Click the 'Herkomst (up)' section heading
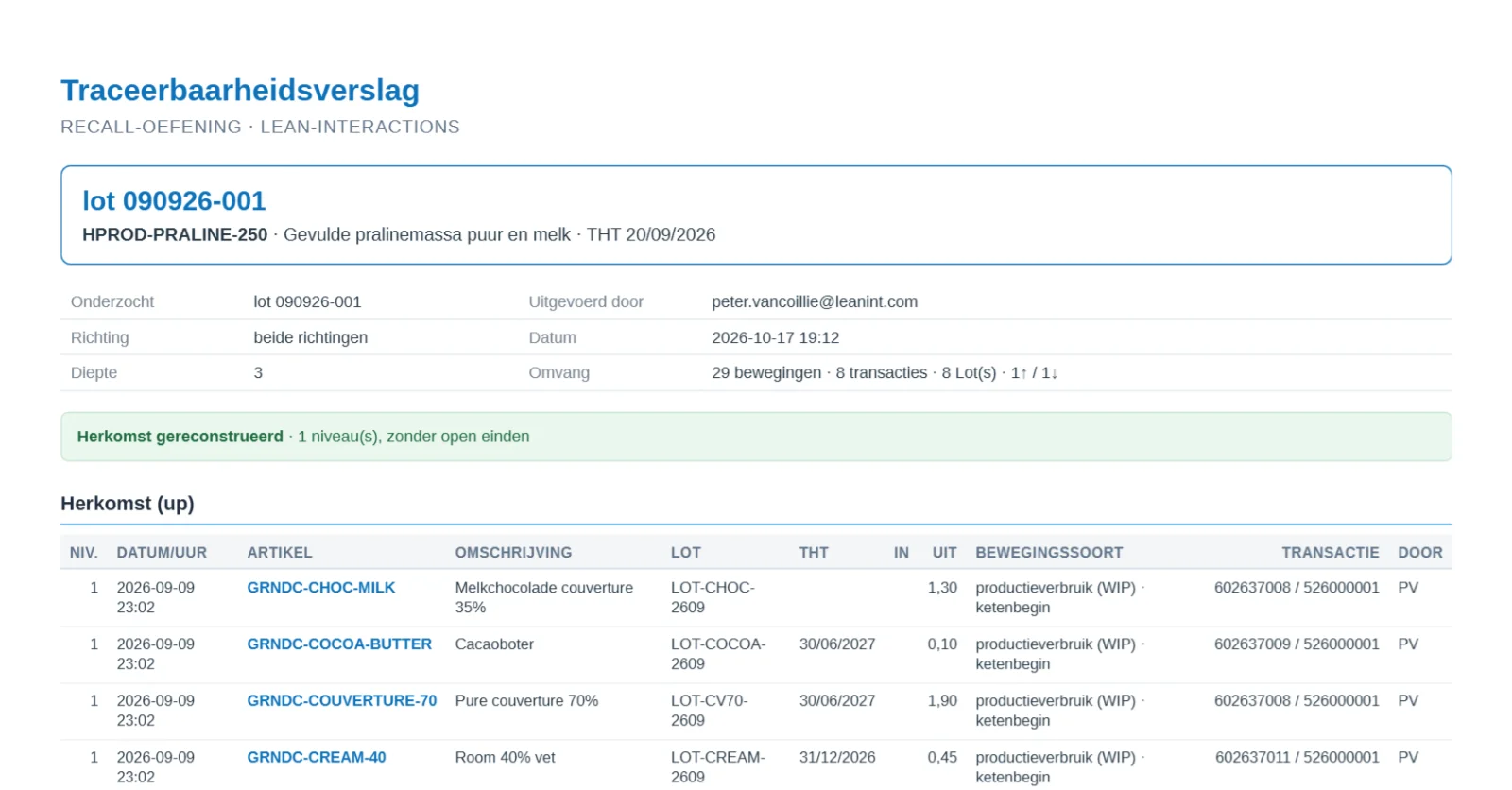1512x790 pixels. click(128, 504)
